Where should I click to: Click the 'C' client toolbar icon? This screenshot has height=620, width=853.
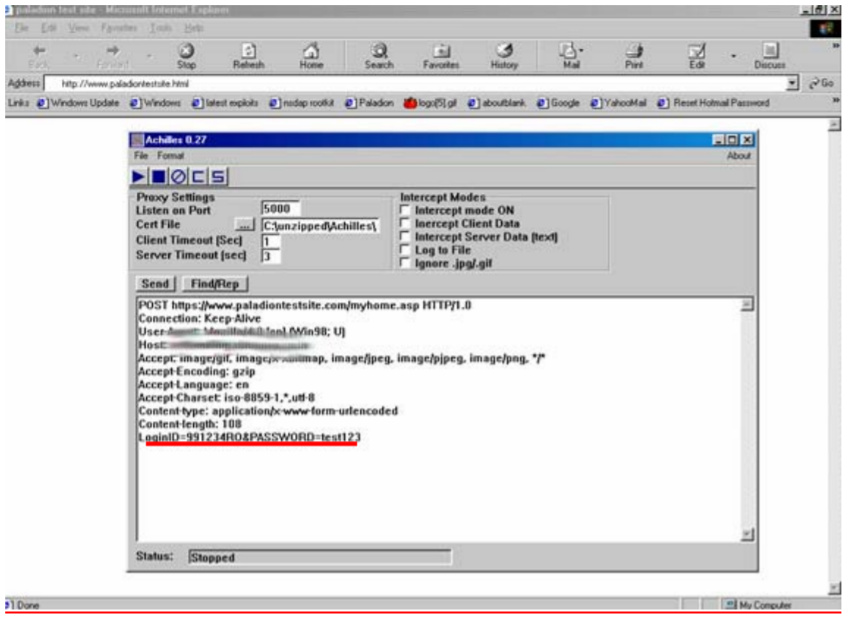[198, 177]
